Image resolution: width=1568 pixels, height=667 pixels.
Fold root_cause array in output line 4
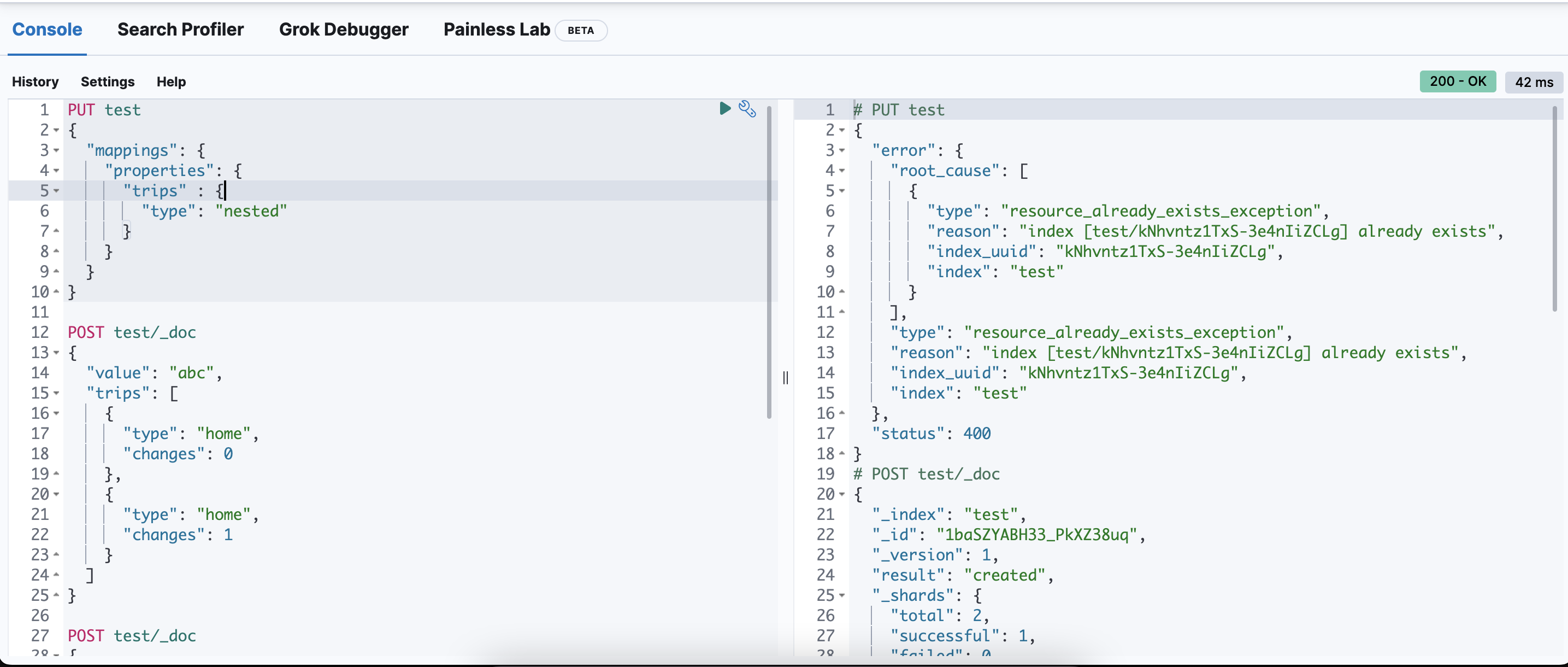coord(842,171)
